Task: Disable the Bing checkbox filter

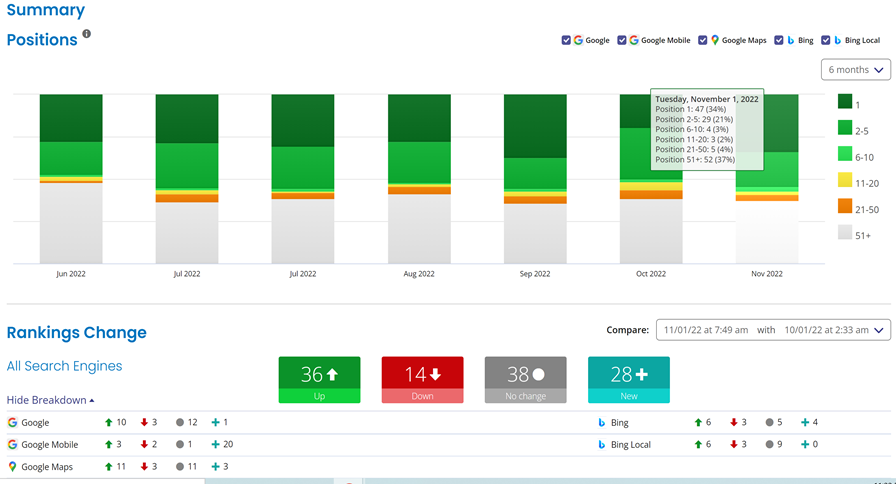Action: (x=779, y=41)
